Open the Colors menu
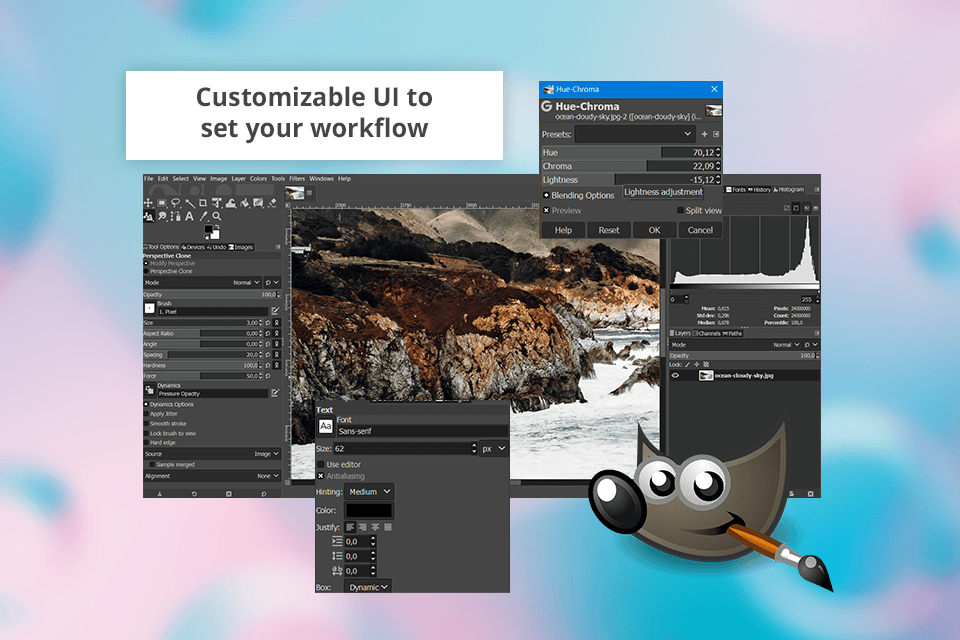The height and width of the screenshot is (640, 960). coord(258,179)
